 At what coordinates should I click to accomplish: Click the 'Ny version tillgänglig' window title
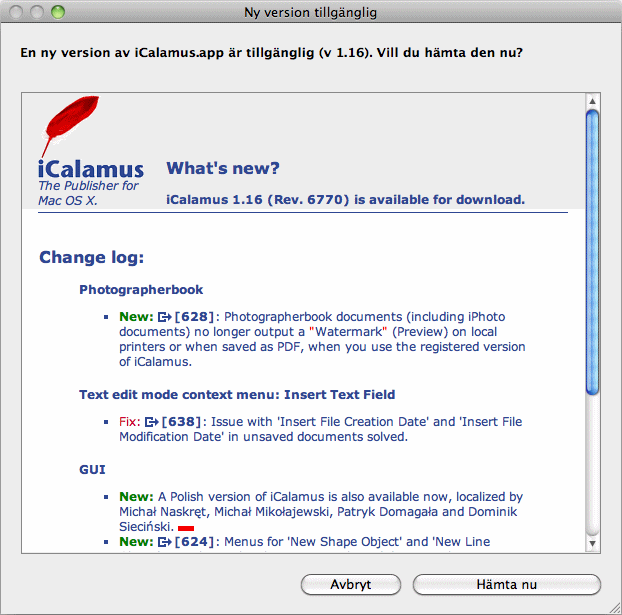click(x=311, y=13)
